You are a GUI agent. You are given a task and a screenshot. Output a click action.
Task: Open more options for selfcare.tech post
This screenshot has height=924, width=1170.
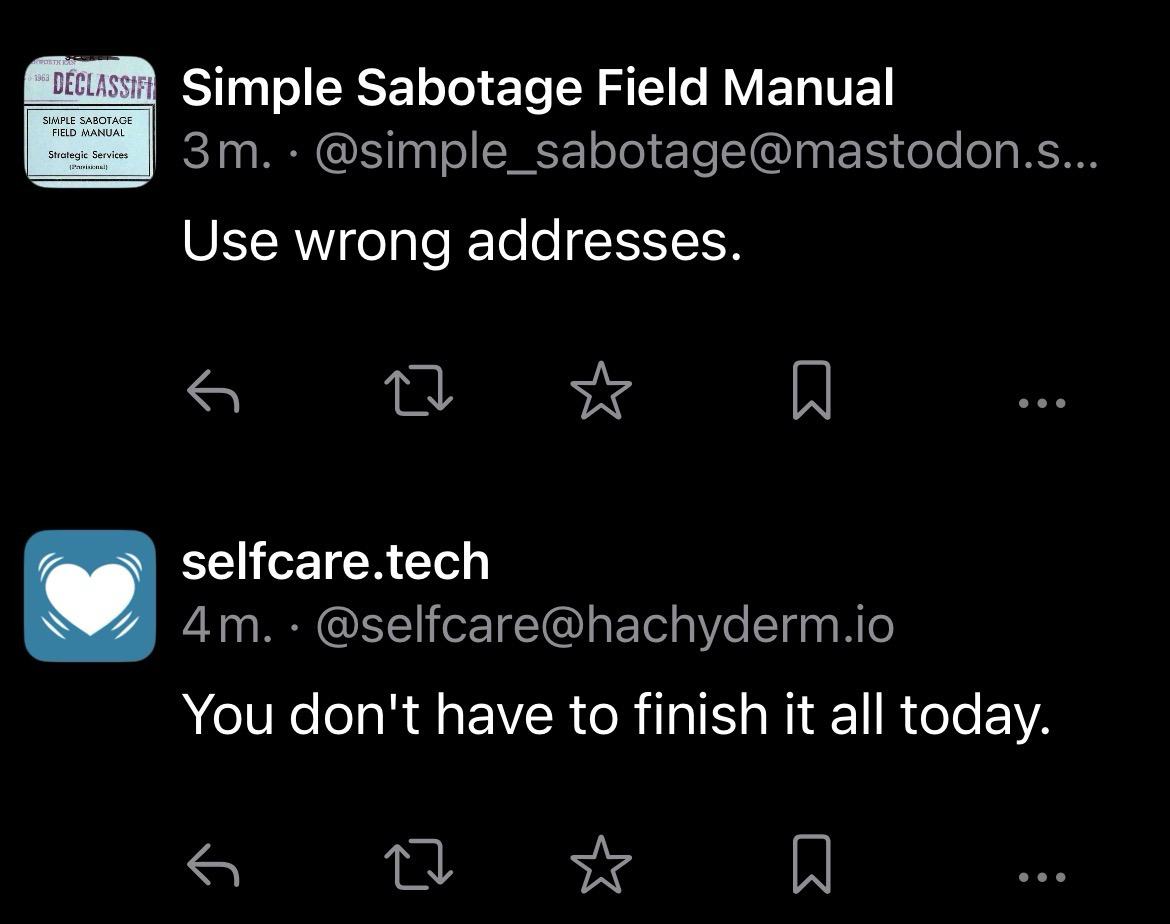(x=1041, y=877)
